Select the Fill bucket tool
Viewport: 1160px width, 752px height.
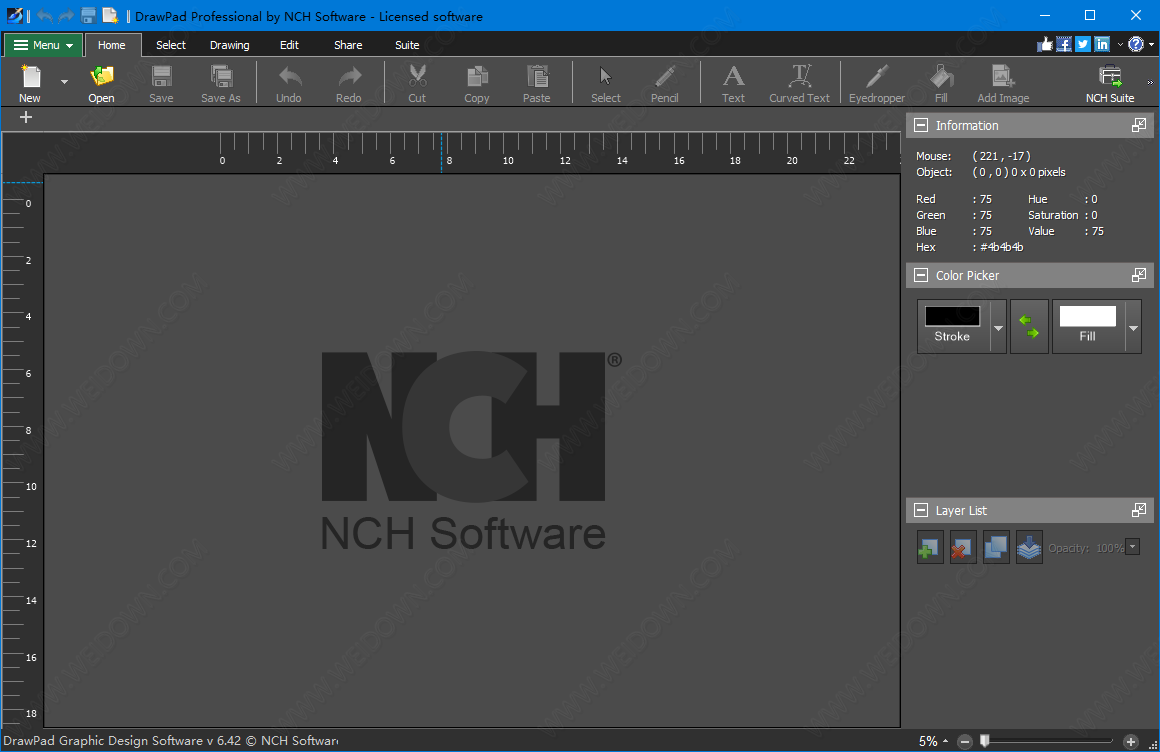click(941, 83)
